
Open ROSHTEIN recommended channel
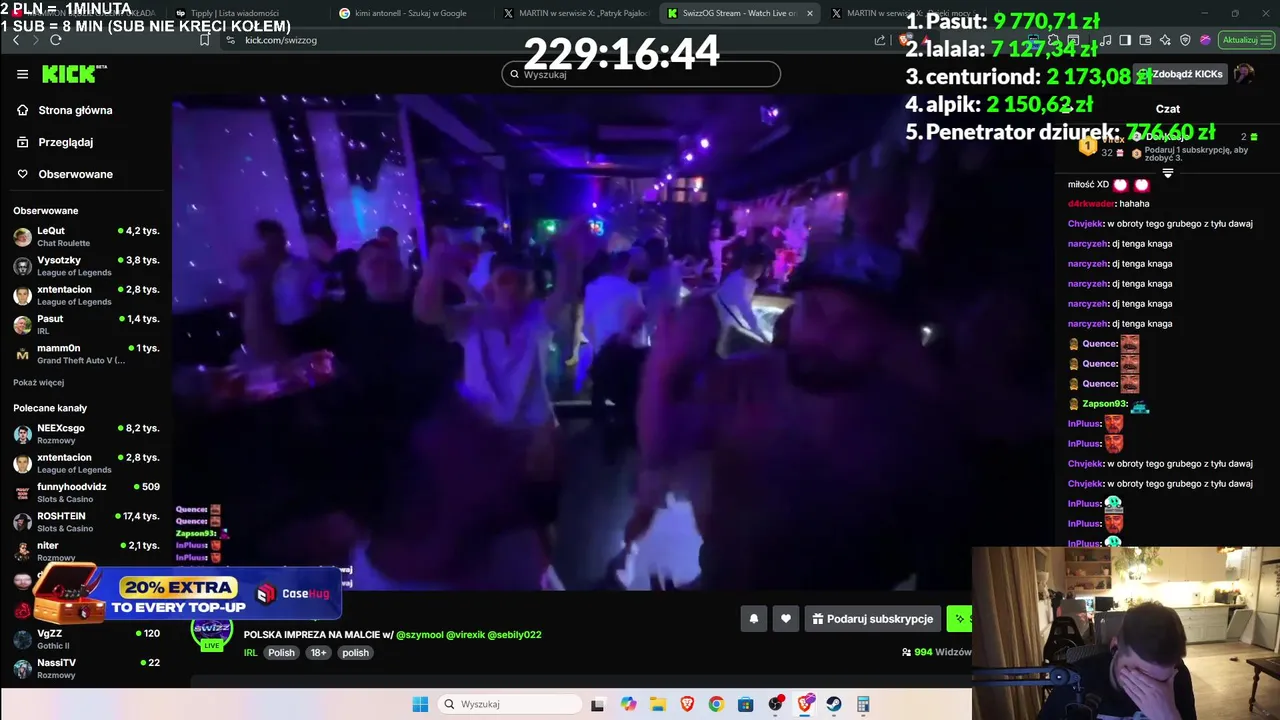point(86,522)
